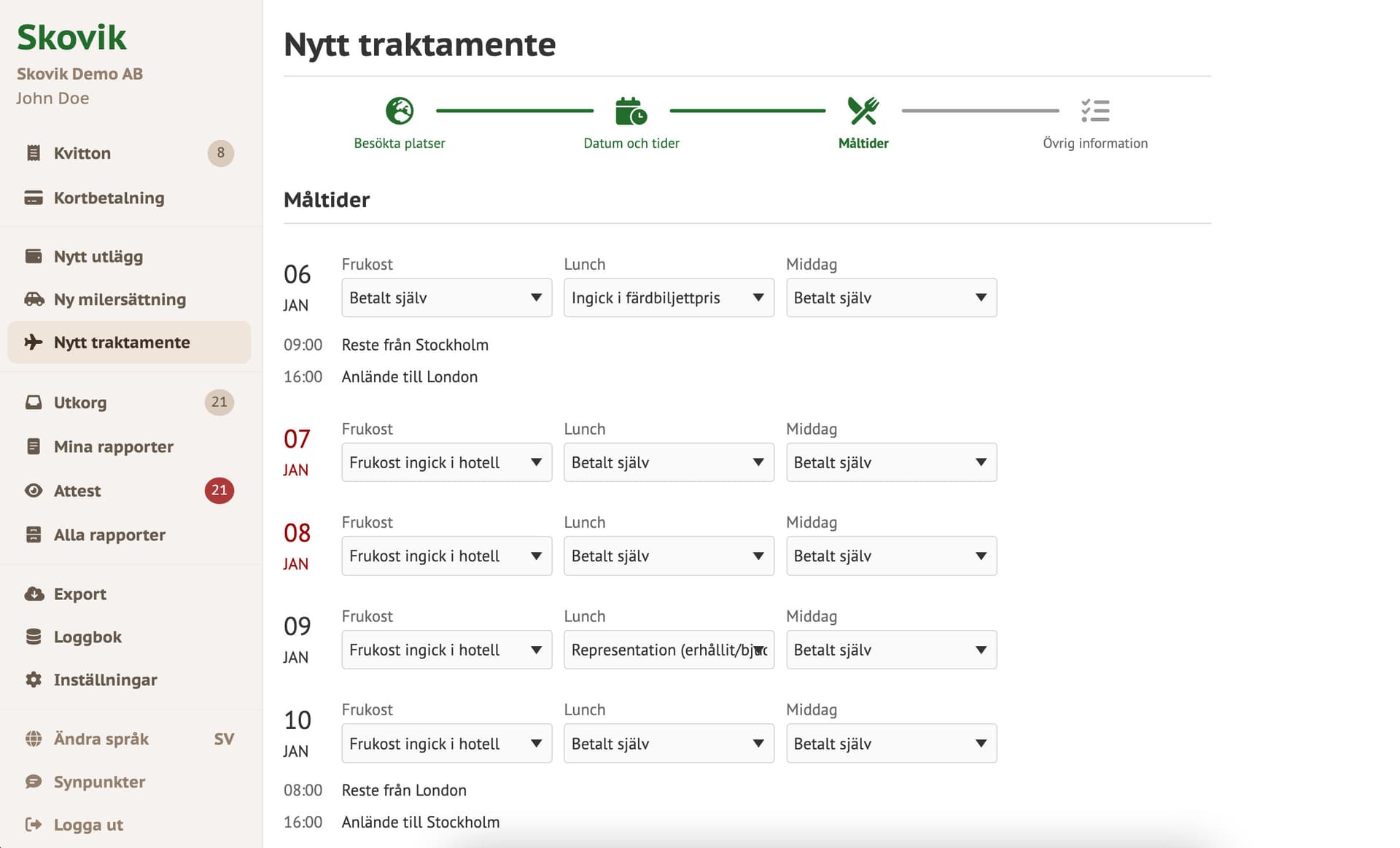Click the Måltider fork and knife icon
The image size is (1400, 848).
click(x=863, y=111)
